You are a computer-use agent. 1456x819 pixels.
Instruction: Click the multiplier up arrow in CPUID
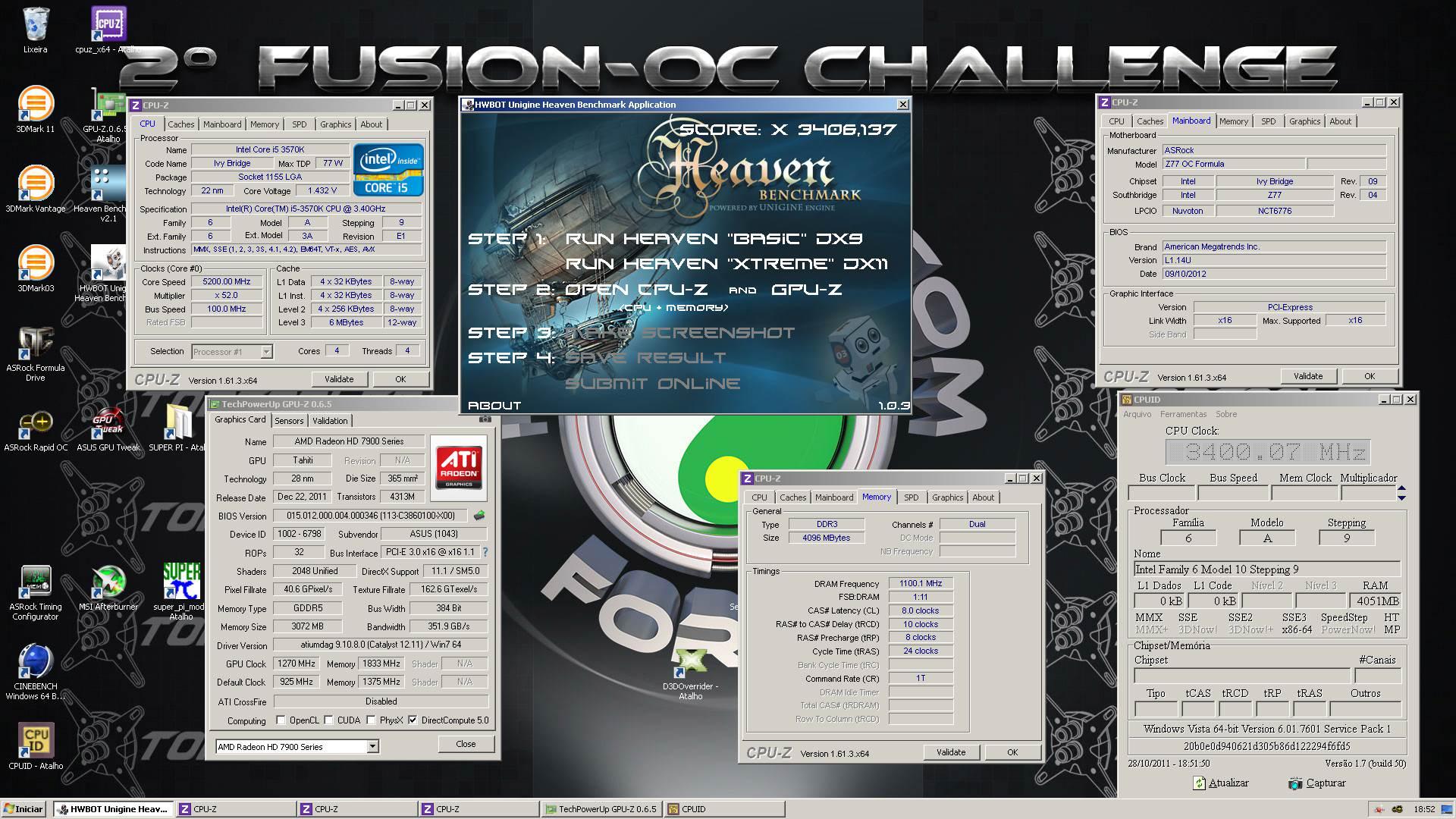click(x=1401, y=488)
